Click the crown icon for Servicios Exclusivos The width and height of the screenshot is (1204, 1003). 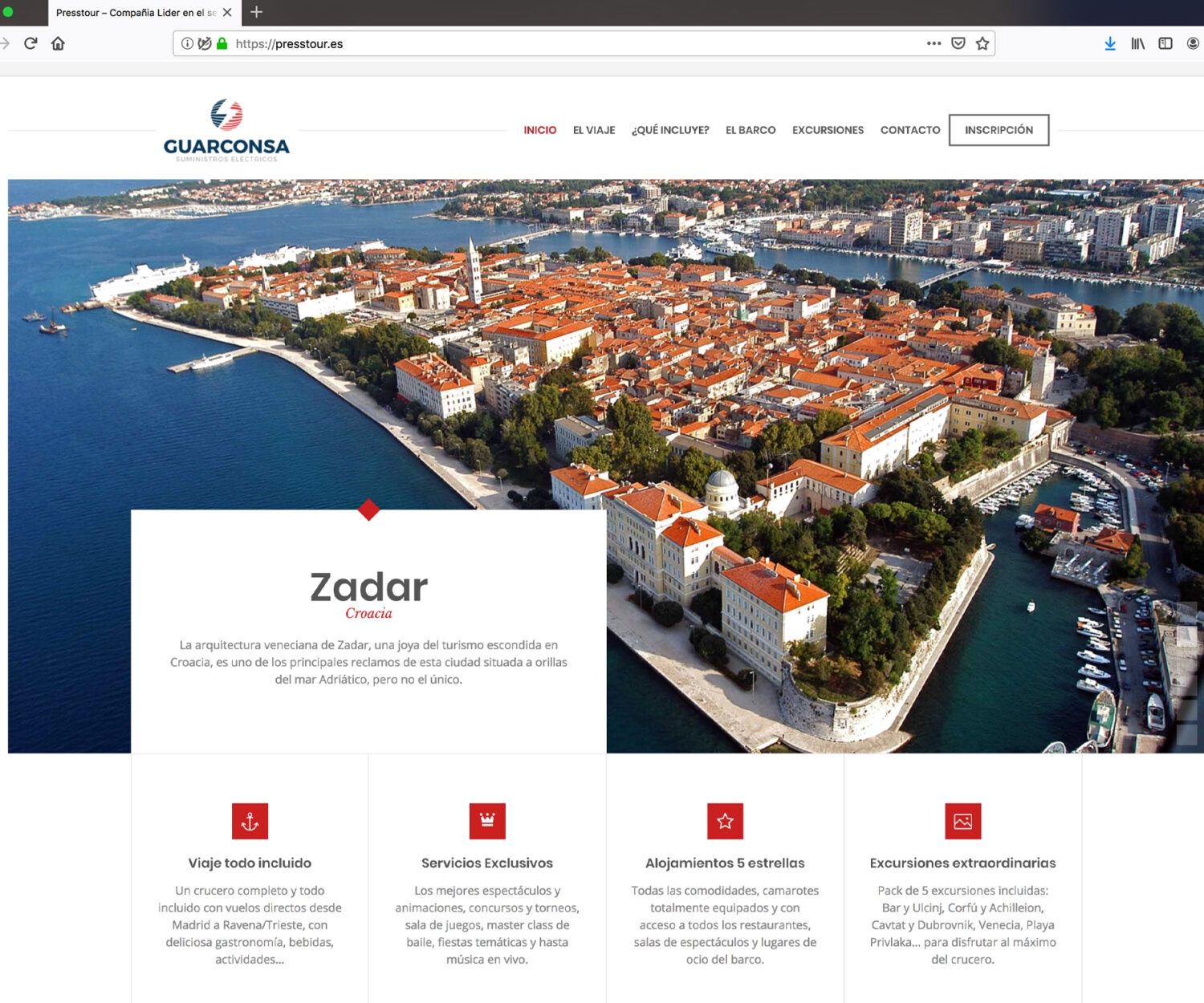point(487,821)
